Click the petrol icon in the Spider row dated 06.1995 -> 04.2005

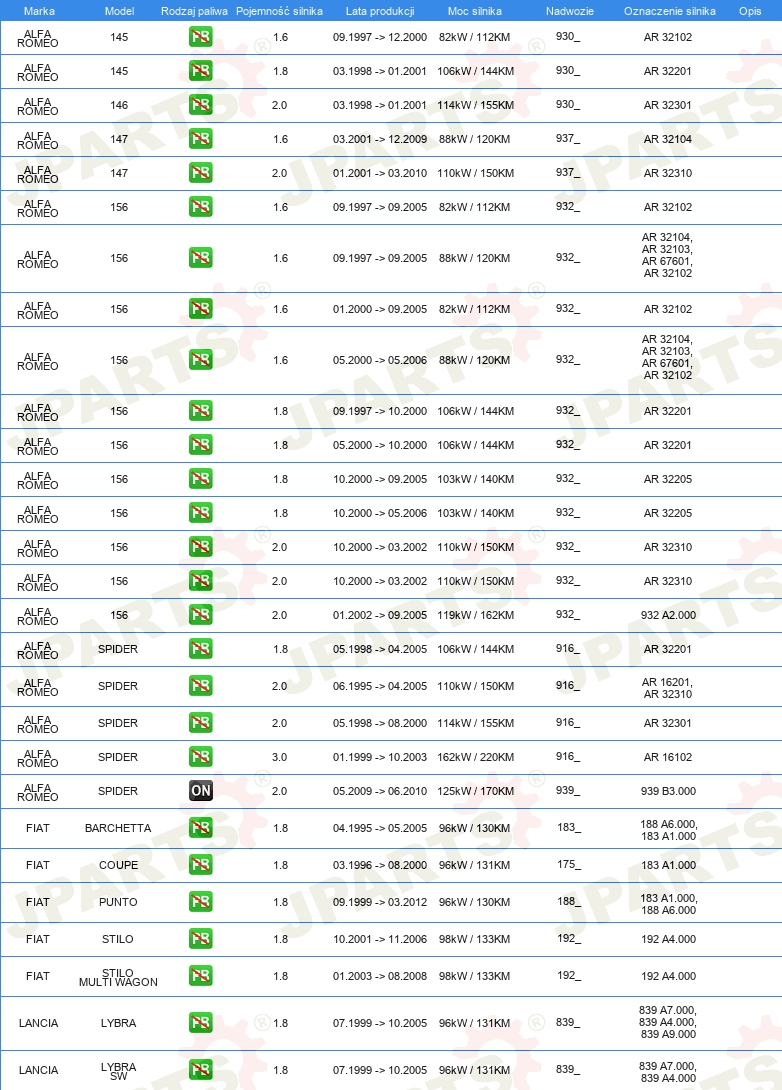[201, 686]
